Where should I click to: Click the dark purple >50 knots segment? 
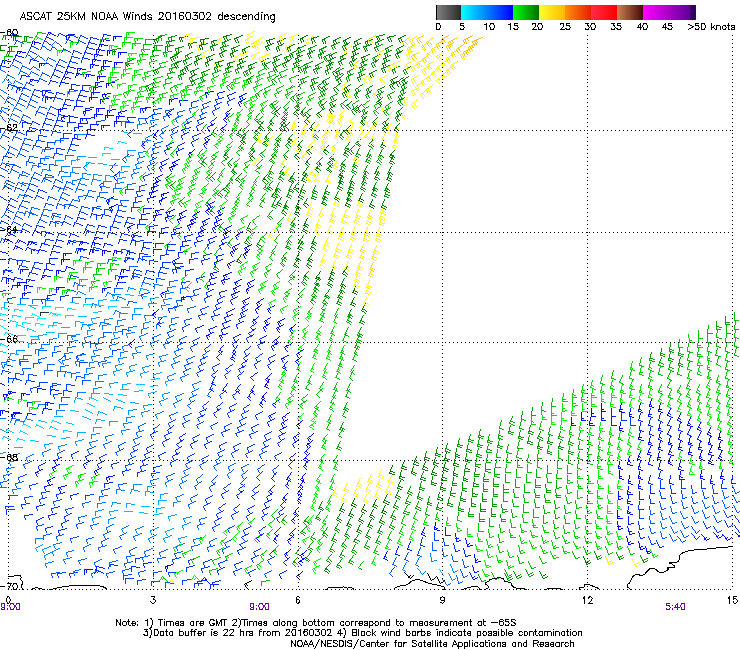click(693, 12)
